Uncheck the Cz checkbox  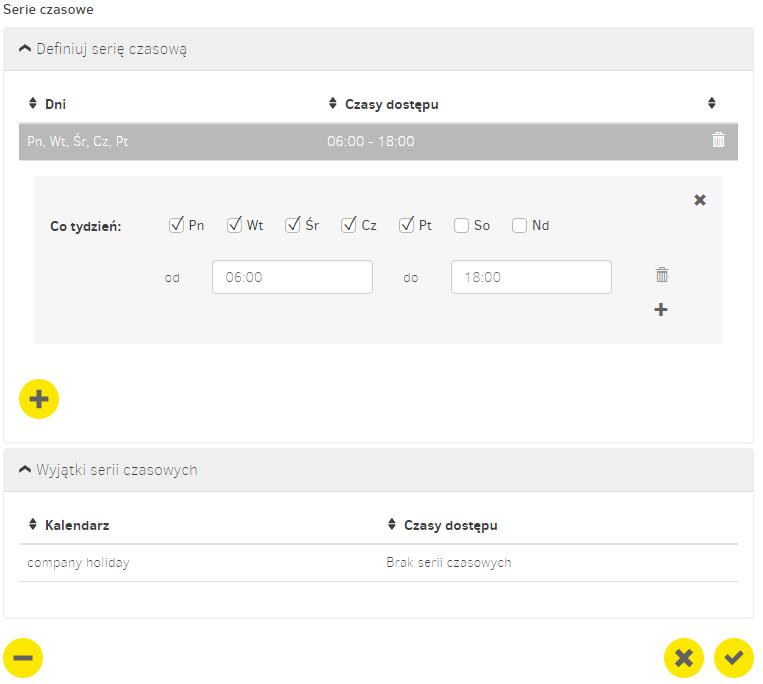point(349,225)
